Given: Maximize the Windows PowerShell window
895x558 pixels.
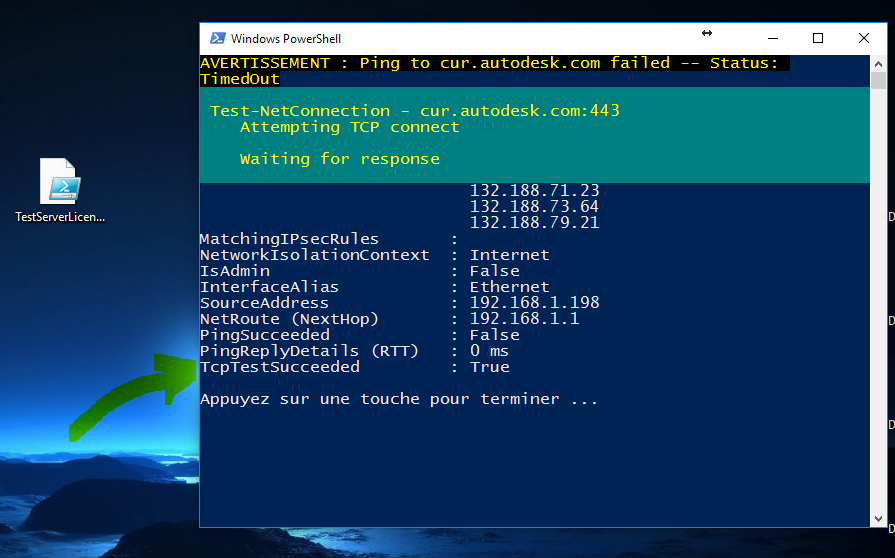Looking at the screenshot, I should point(817,38).
